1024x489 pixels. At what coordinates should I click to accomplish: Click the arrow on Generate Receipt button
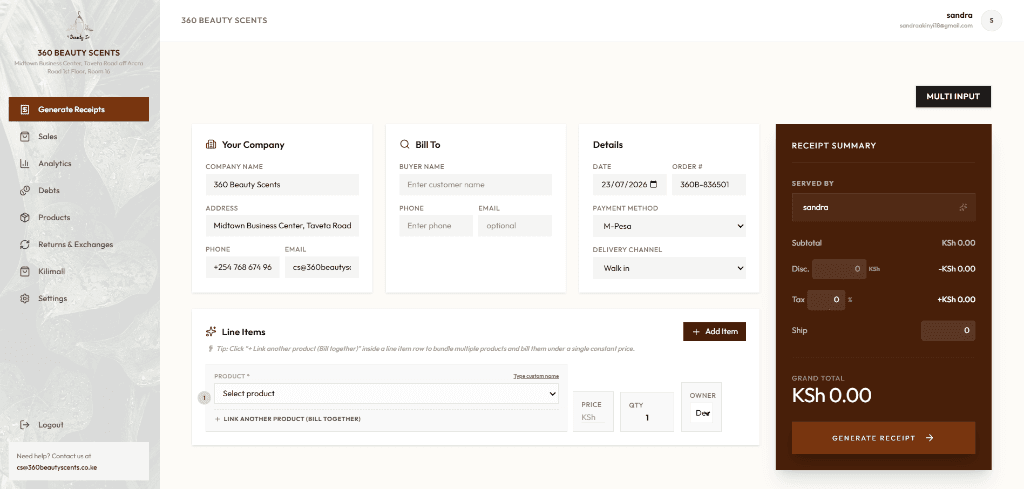930,438
